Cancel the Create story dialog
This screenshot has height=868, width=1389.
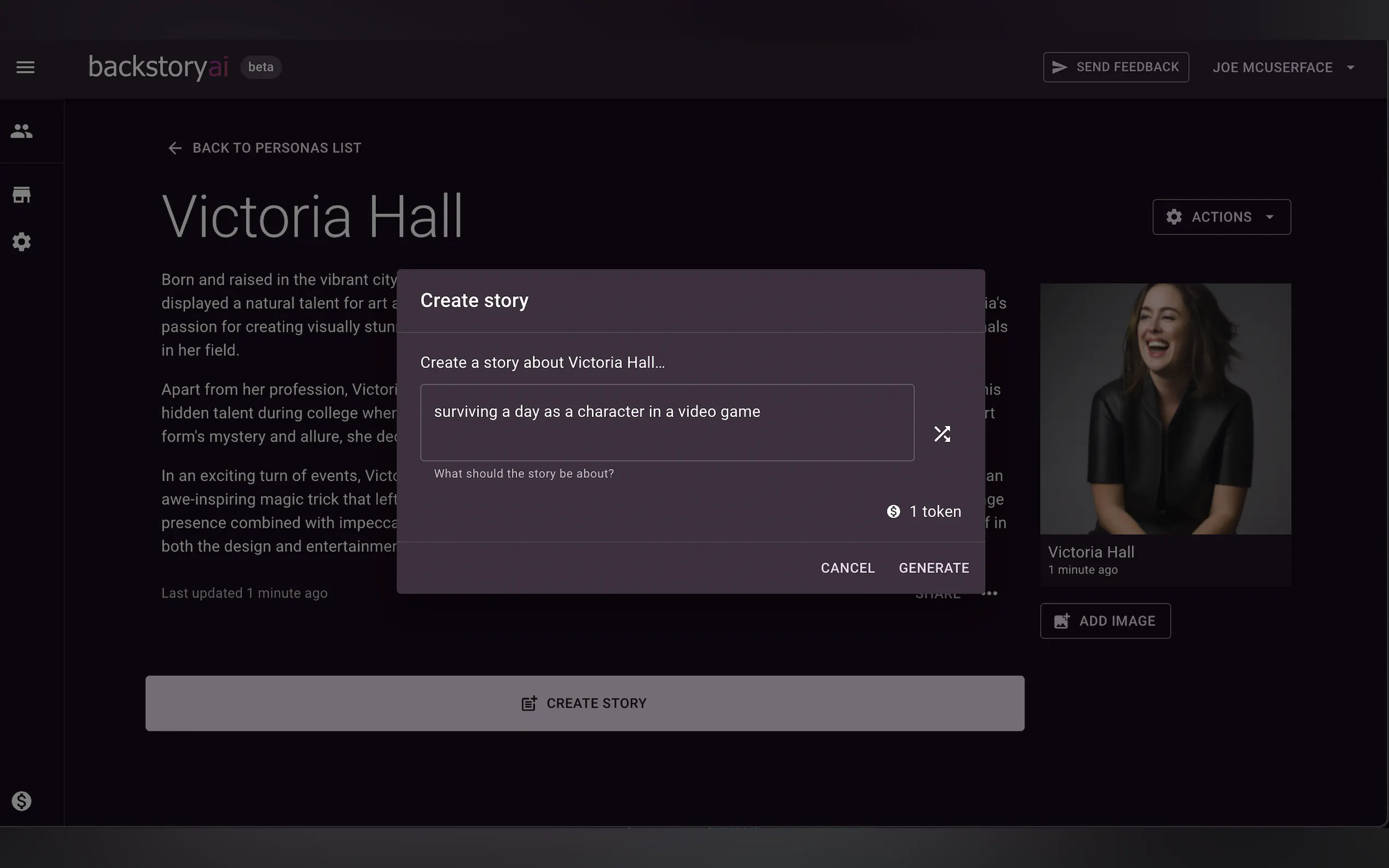coord(848,567)
